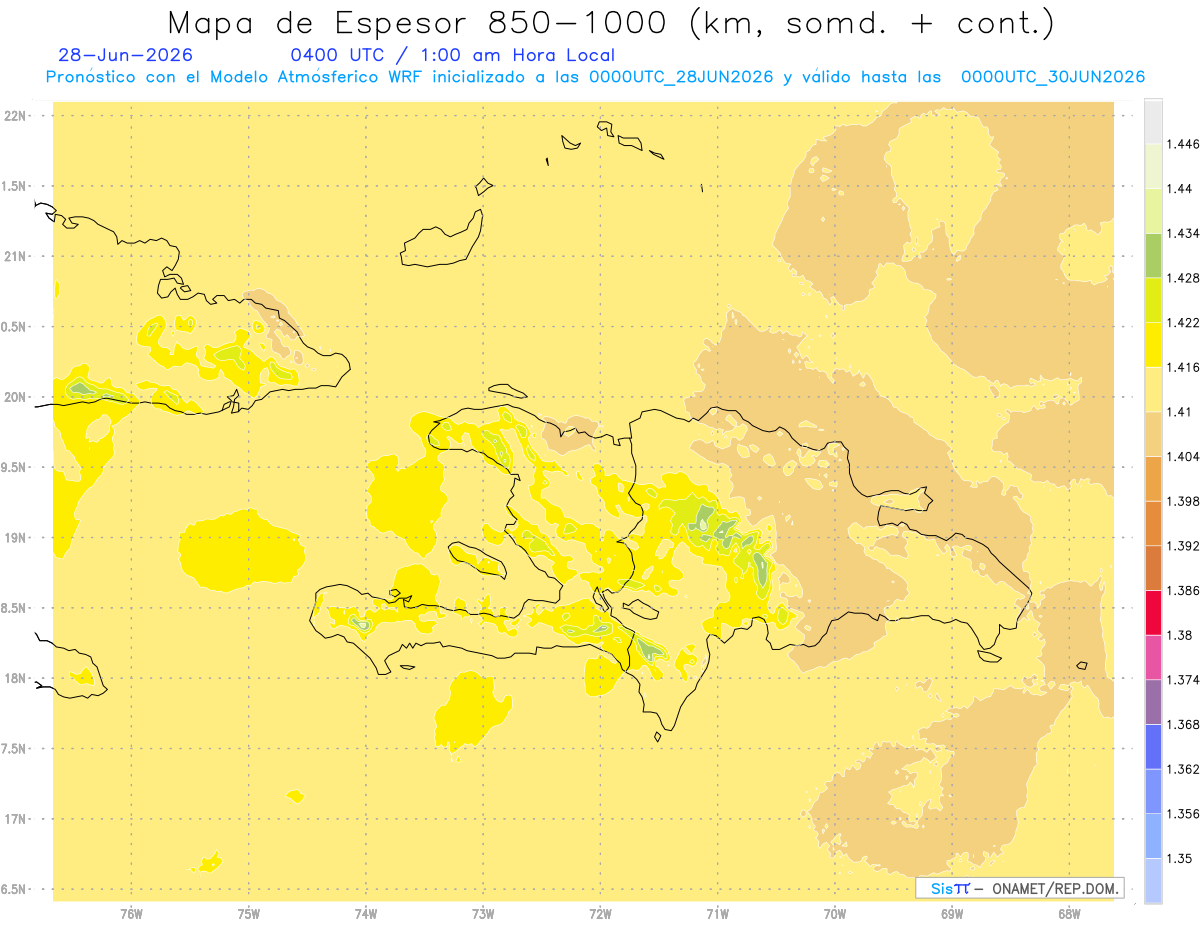Select the bright yellow swatch between 1.416 and 1.422
The width and height of the screenshot is (1200, 927).
[1153, 344]
